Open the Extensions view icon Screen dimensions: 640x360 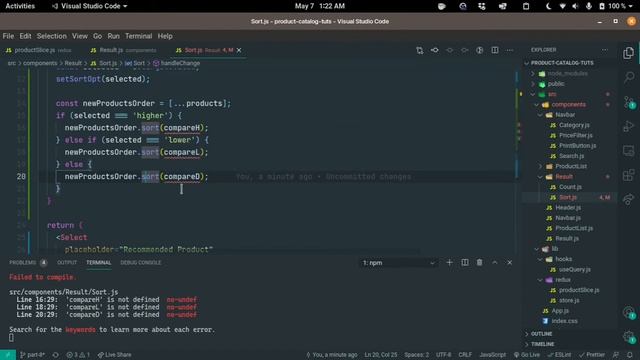(x=629, y=176)
